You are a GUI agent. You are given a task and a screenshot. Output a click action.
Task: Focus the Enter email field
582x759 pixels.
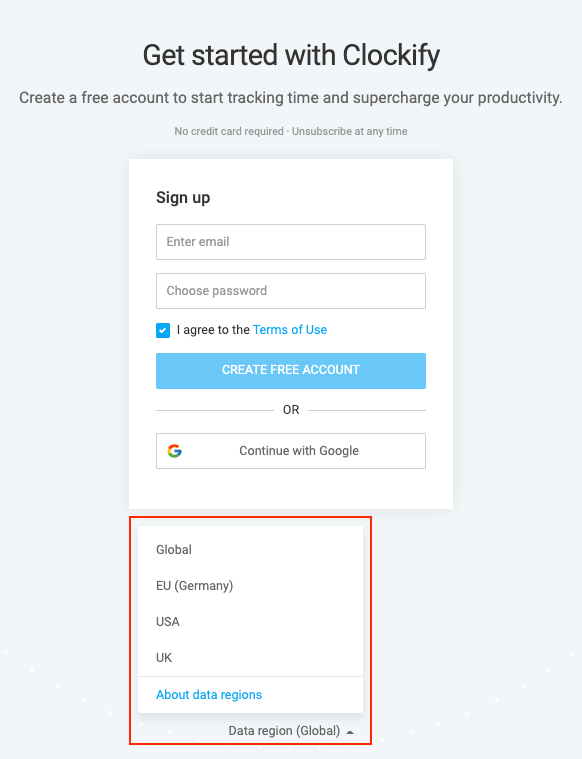[x=291, y=242]
